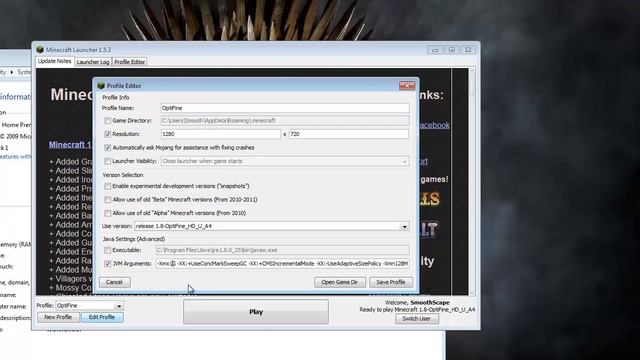The width and height of the screenshot is (640, 360).
Task: Maximize the Minecraft Launcher window
Action: (x=452, y=50)
